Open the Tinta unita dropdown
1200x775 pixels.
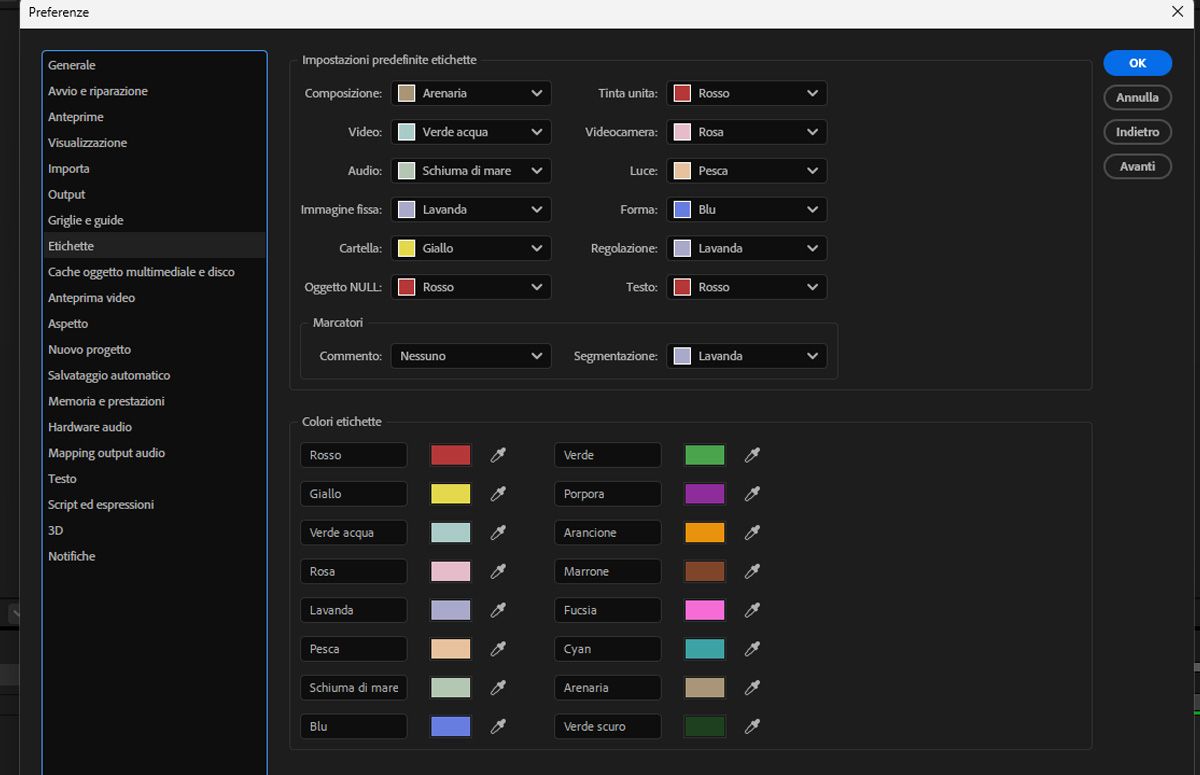click(x=747, y=93)
